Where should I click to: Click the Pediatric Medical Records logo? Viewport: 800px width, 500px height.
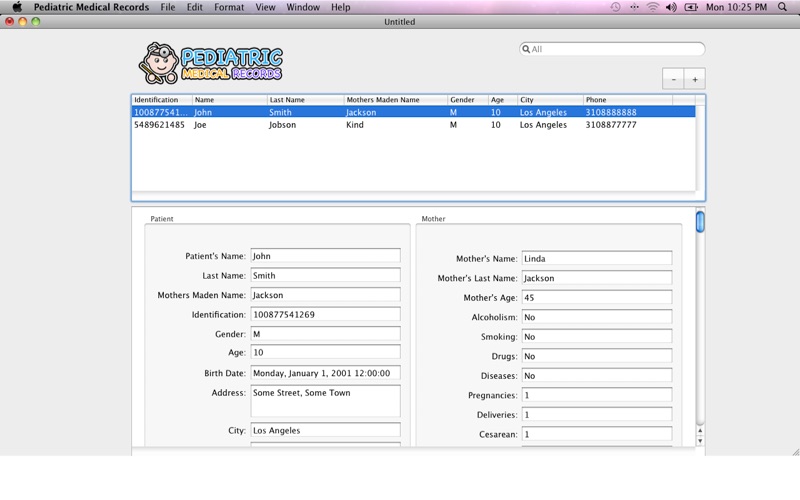coord(211,64)
